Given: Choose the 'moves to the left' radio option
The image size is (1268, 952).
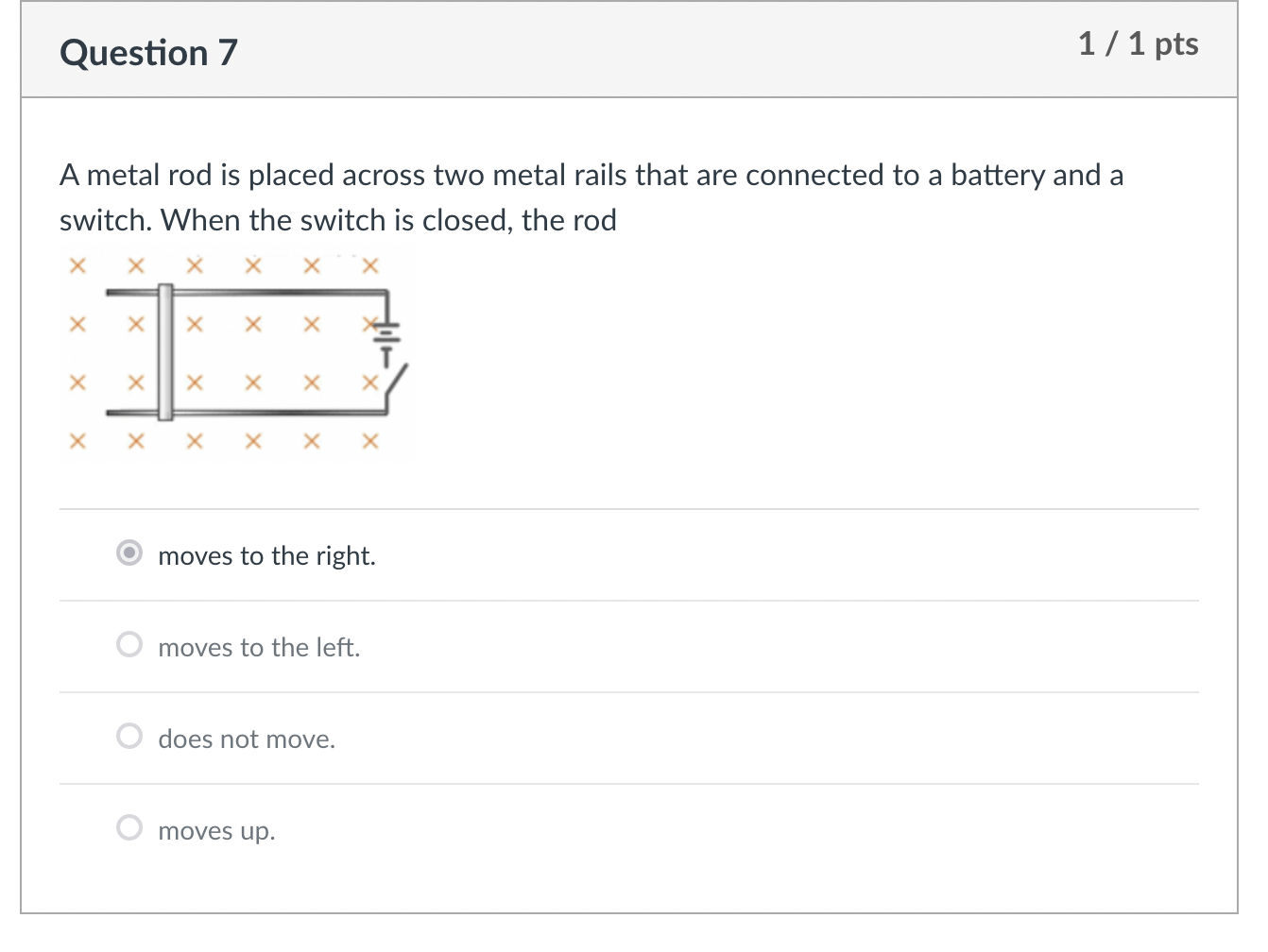Looking at the screenshot, I should pos(129,644).
